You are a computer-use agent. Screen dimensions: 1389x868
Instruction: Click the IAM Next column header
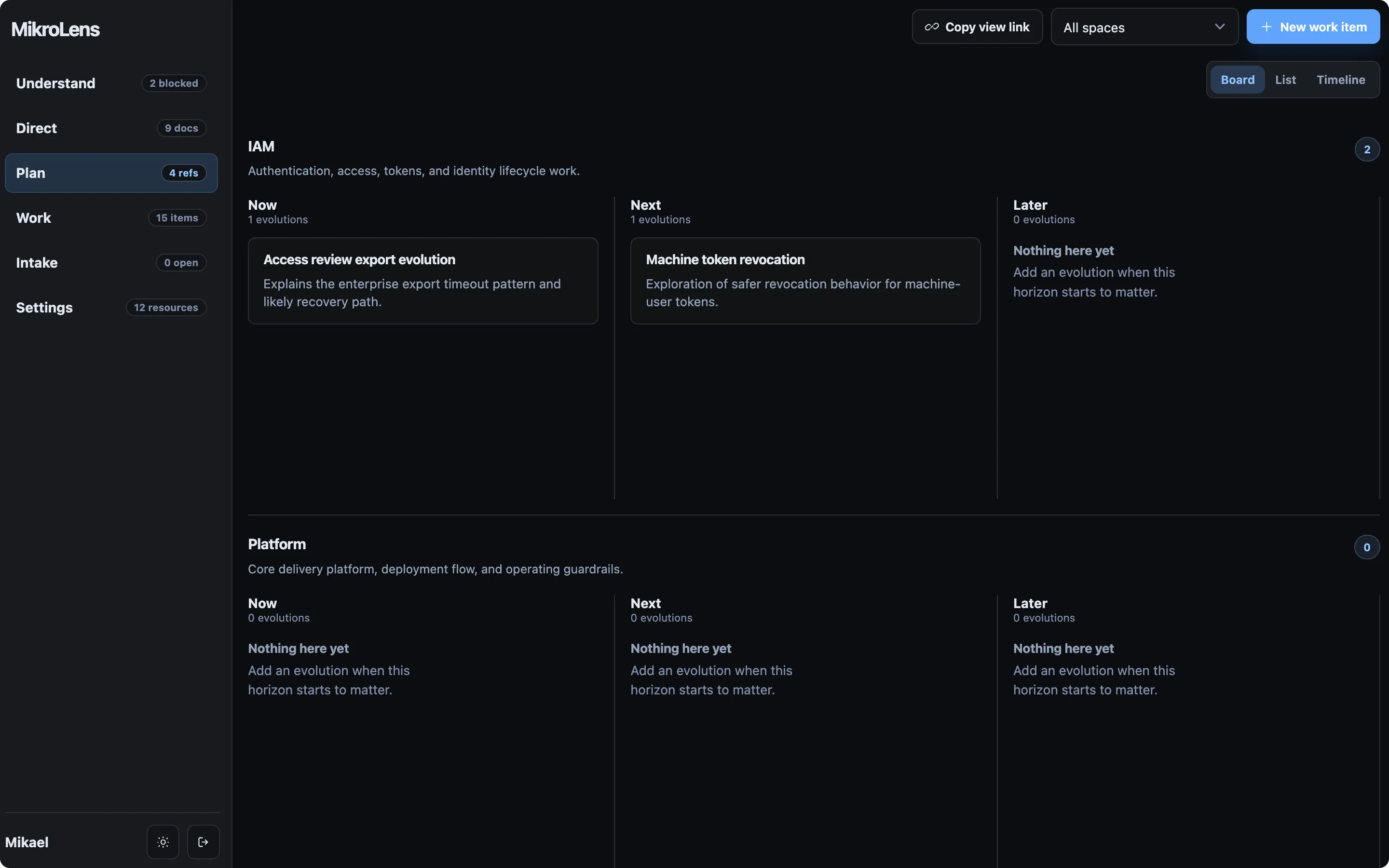pyautogui.click(x=646, y=205)
